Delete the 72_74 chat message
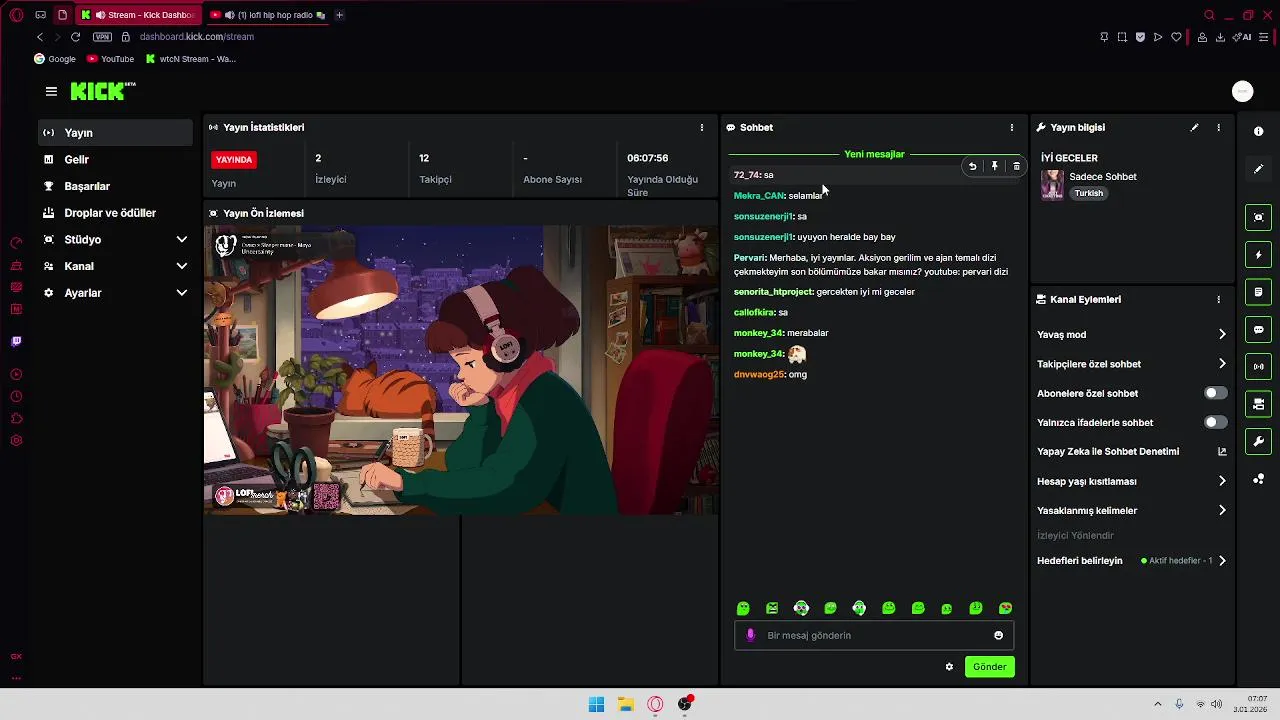 coord(1016,166)
